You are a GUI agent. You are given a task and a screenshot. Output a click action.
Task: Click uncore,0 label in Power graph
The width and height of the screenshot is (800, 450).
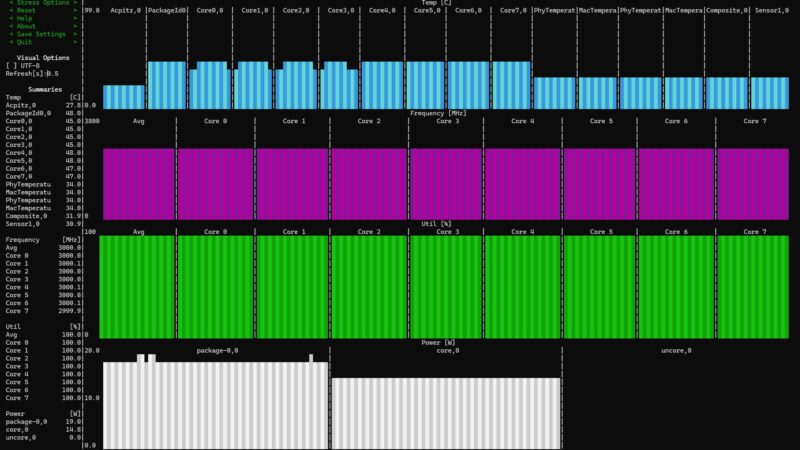click(x=676, y=351)
